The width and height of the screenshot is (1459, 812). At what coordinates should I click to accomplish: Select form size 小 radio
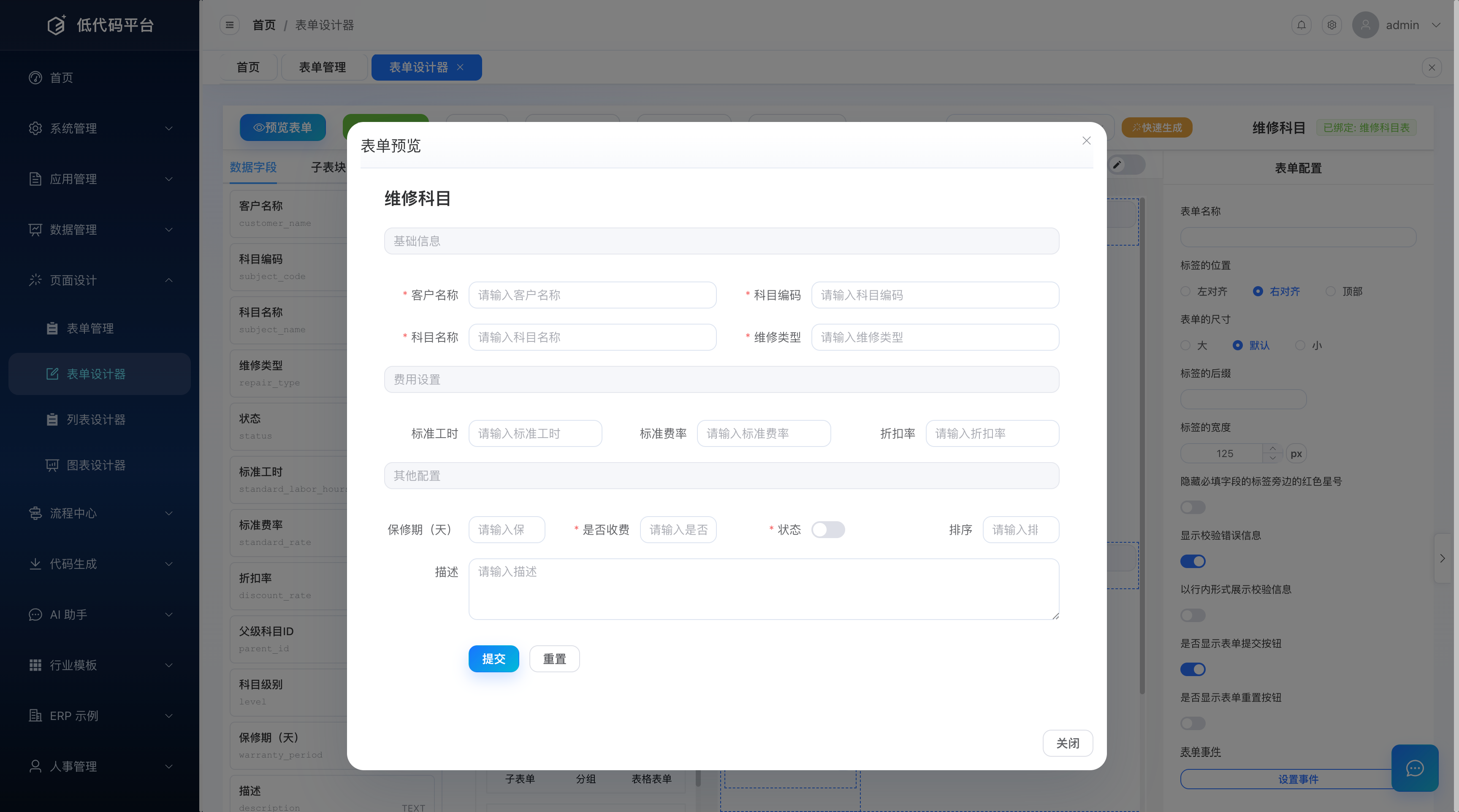pyautogui.click(x=1300, y=345)
